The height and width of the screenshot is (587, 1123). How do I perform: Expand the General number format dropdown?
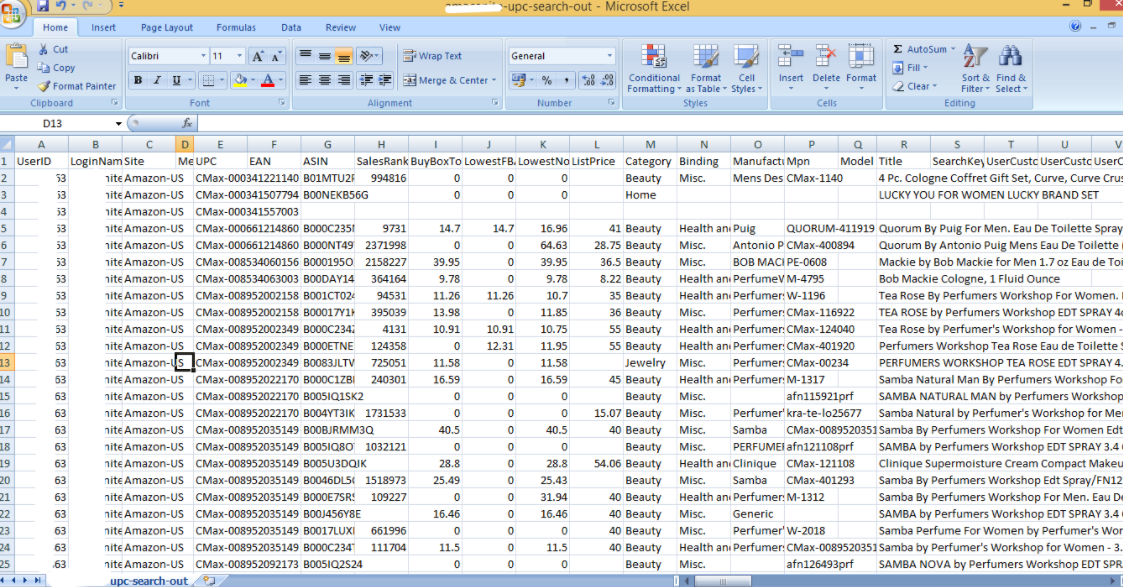pyautogui.click(x=610, y=56)
